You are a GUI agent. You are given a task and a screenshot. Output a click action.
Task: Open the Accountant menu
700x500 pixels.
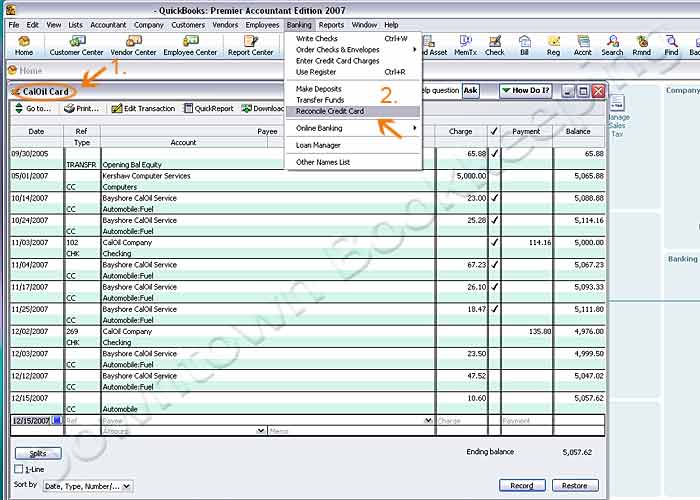coord(108,25)
